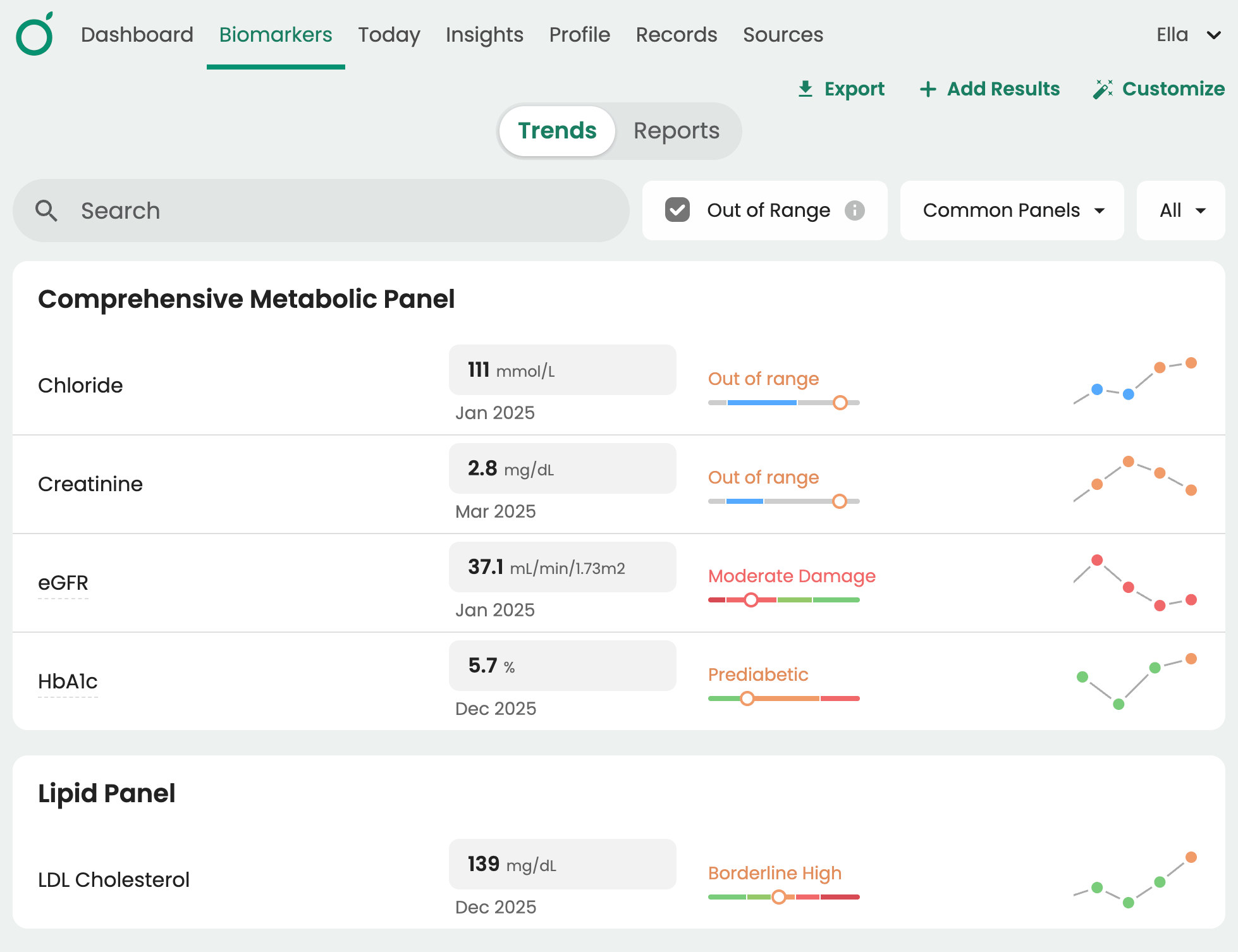
Task: Open the All time range dropdown
Action: tap(1180, 211)
